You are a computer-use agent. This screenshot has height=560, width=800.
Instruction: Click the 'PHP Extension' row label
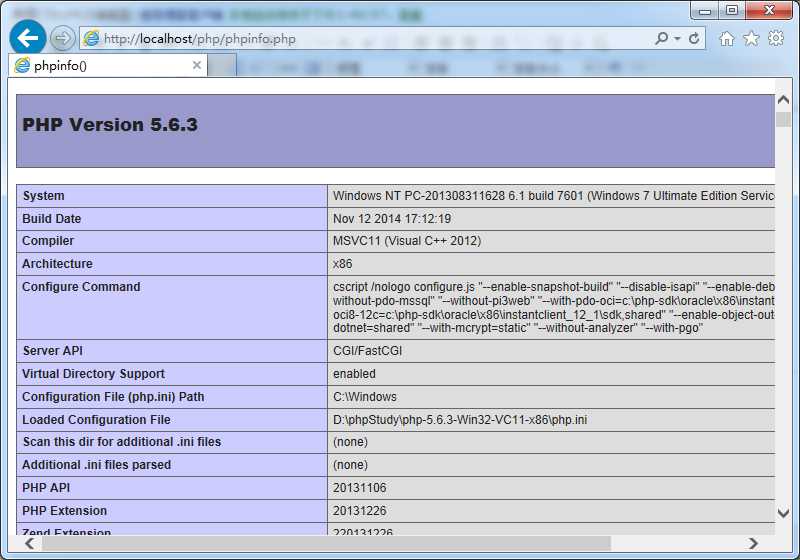64,511
